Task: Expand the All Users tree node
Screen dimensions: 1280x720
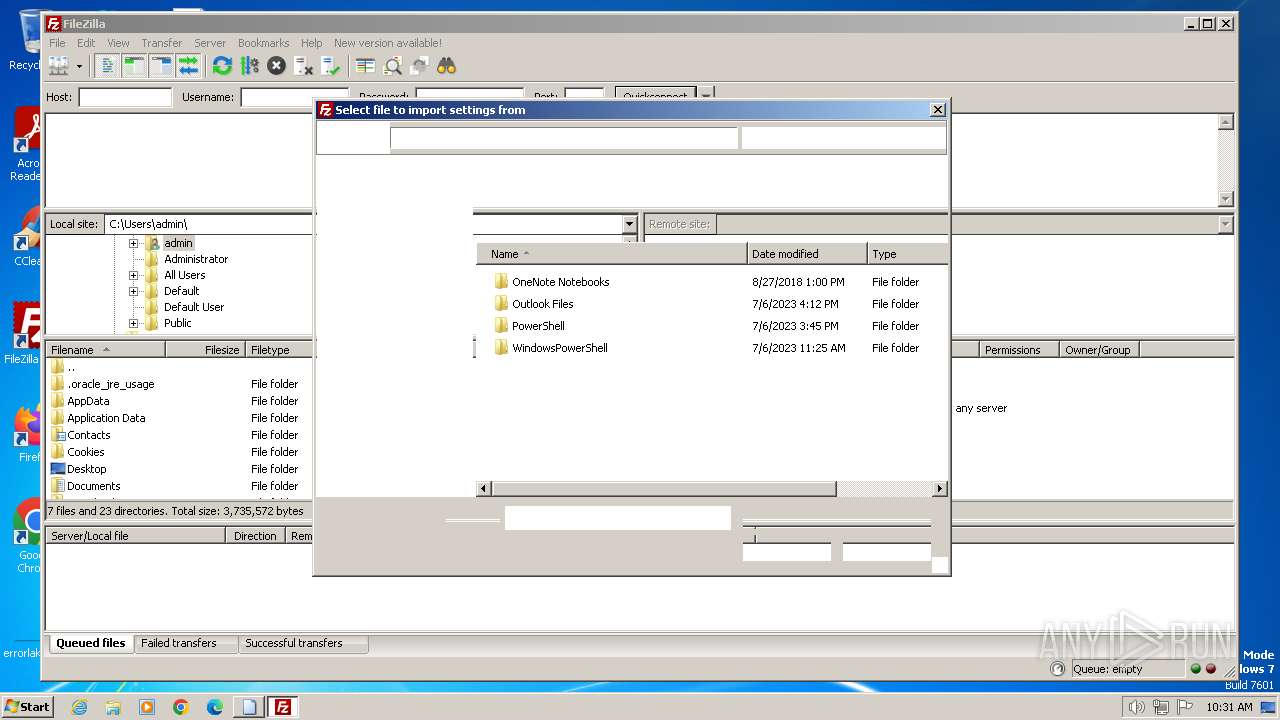Action: pyautogui.click(x=133, y=275)
